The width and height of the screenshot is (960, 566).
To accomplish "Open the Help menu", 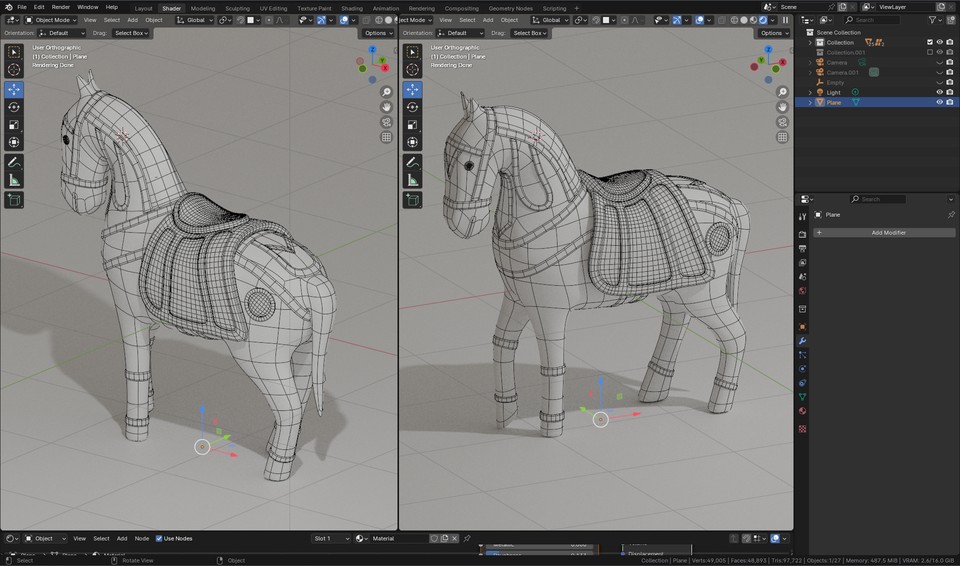I will (x=111, y=7).
